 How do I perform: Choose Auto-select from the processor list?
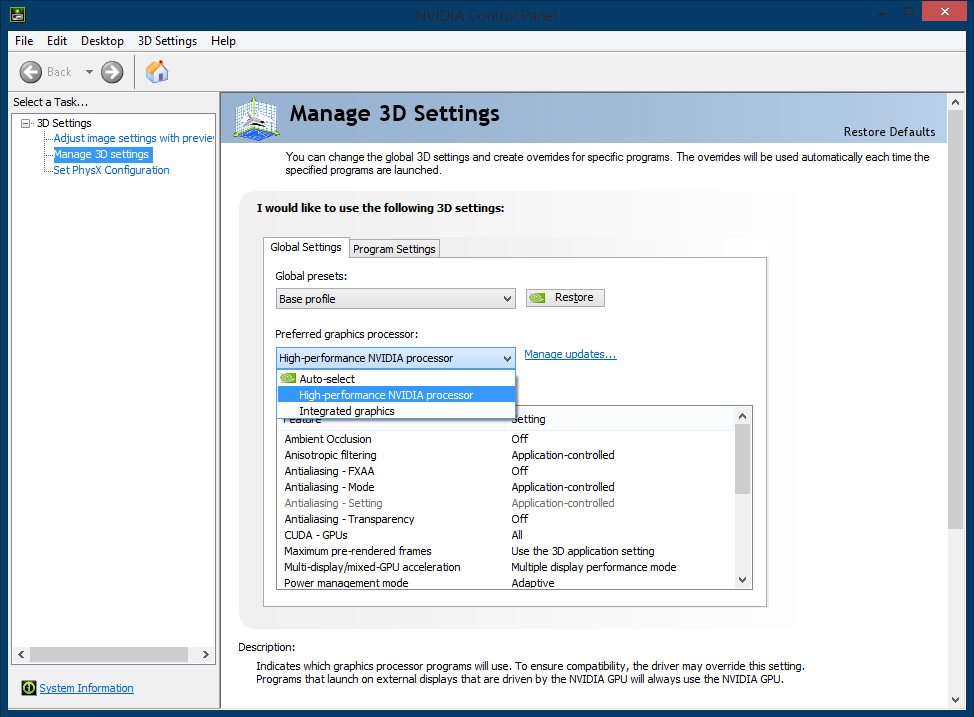396,378
